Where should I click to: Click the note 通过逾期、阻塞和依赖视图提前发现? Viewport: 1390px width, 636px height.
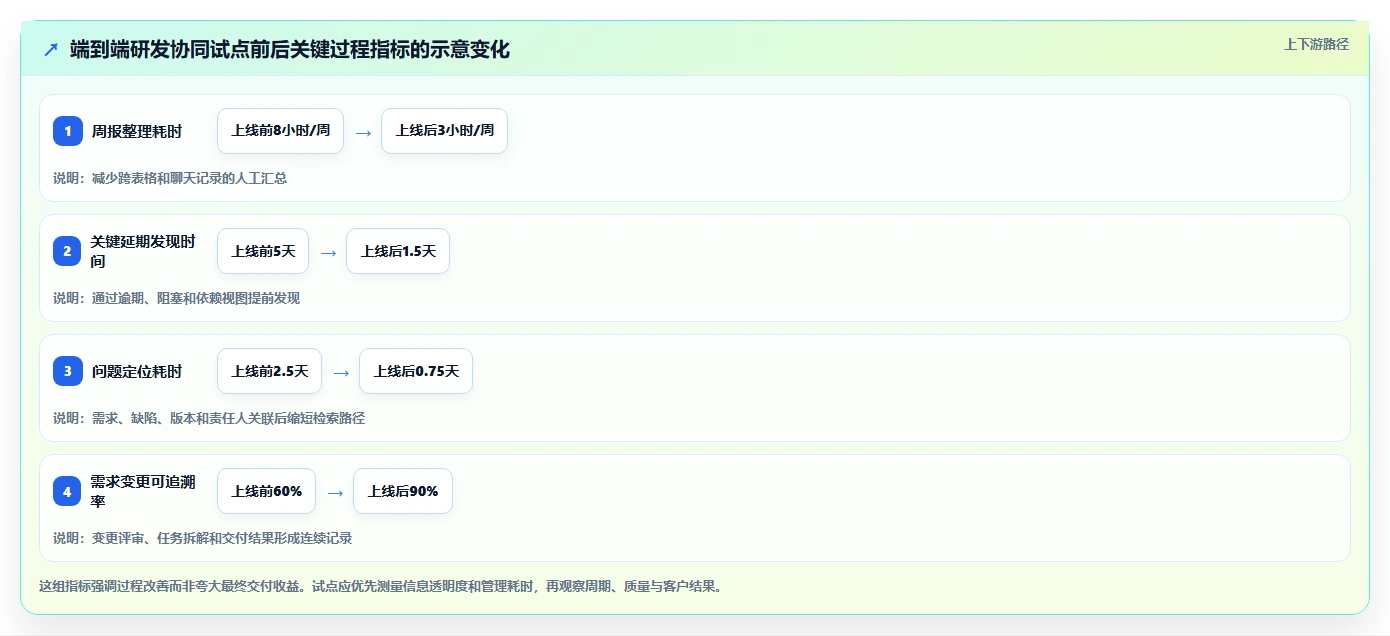[x=196, y=298]
